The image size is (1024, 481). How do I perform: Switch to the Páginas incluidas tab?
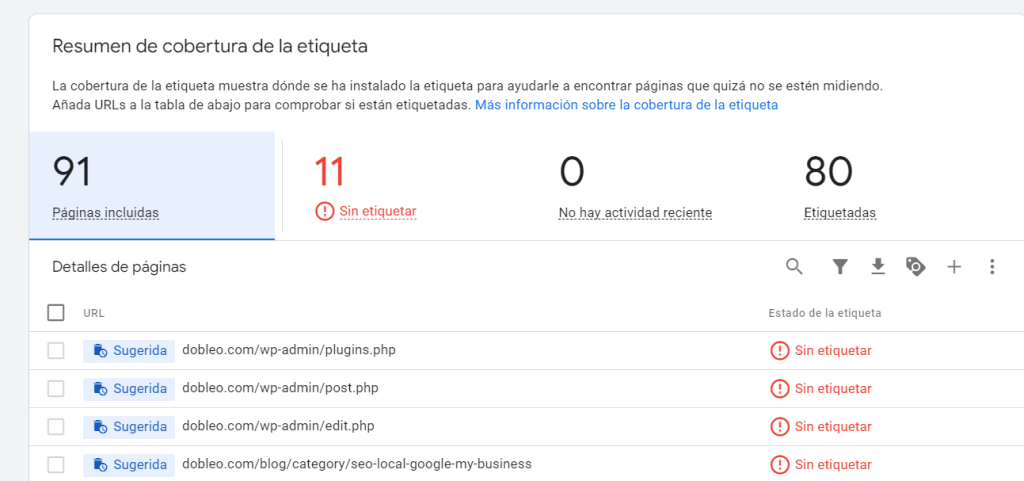click(152, 187)
